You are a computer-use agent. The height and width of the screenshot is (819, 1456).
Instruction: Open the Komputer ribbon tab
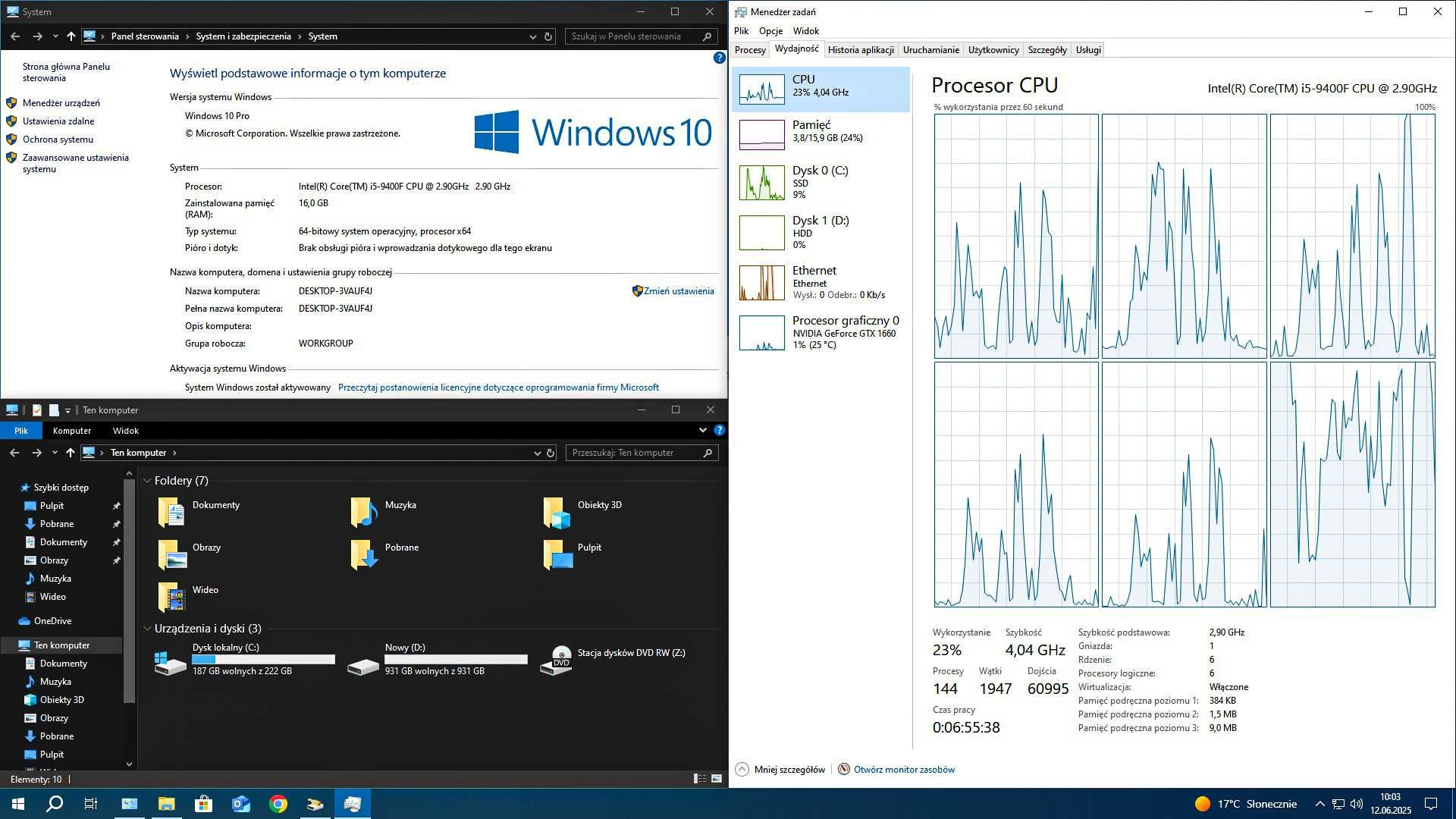click(x=72, y=431)
